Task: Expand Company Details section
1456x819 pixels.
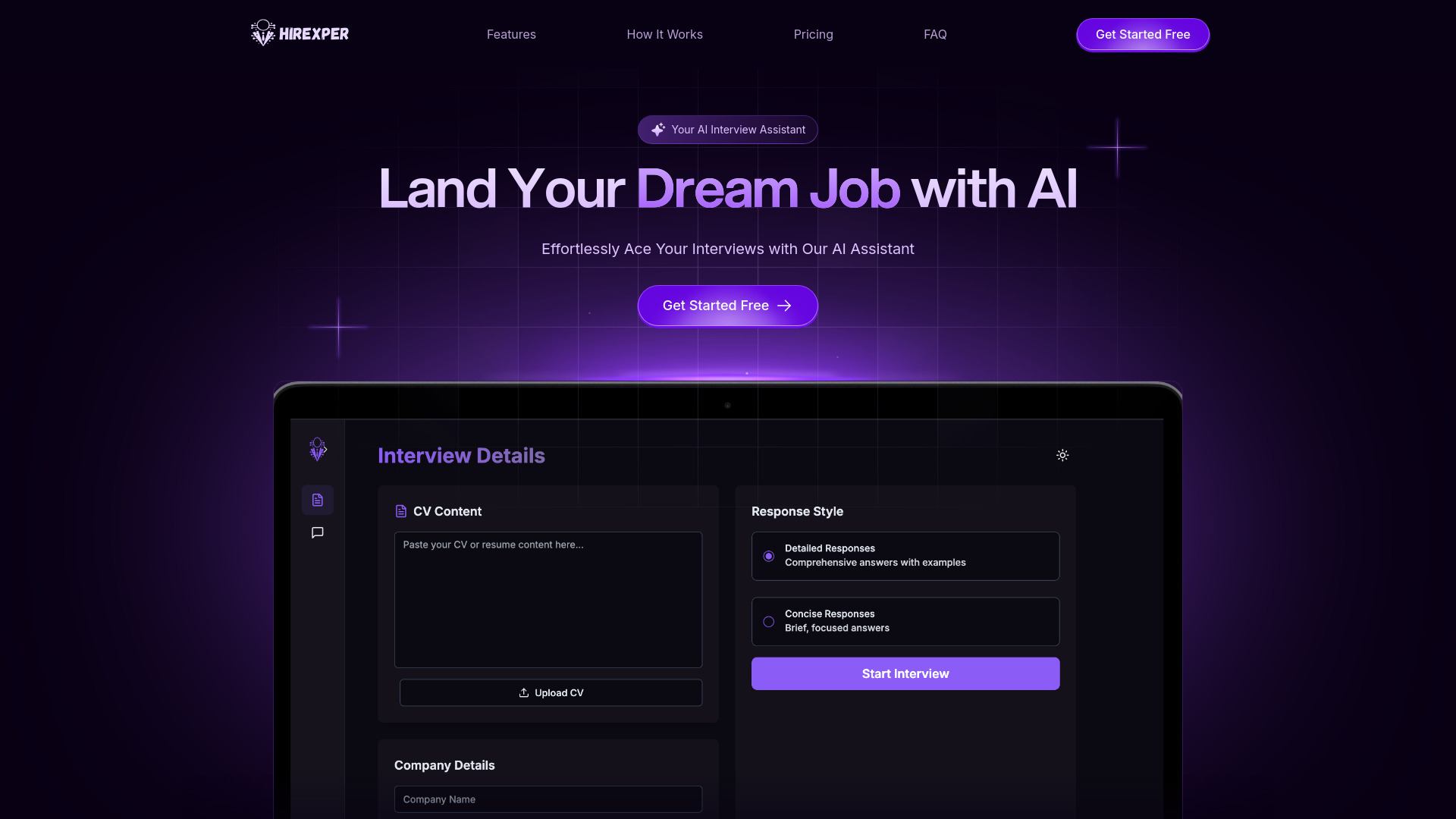Action: (x=444, y=765)
